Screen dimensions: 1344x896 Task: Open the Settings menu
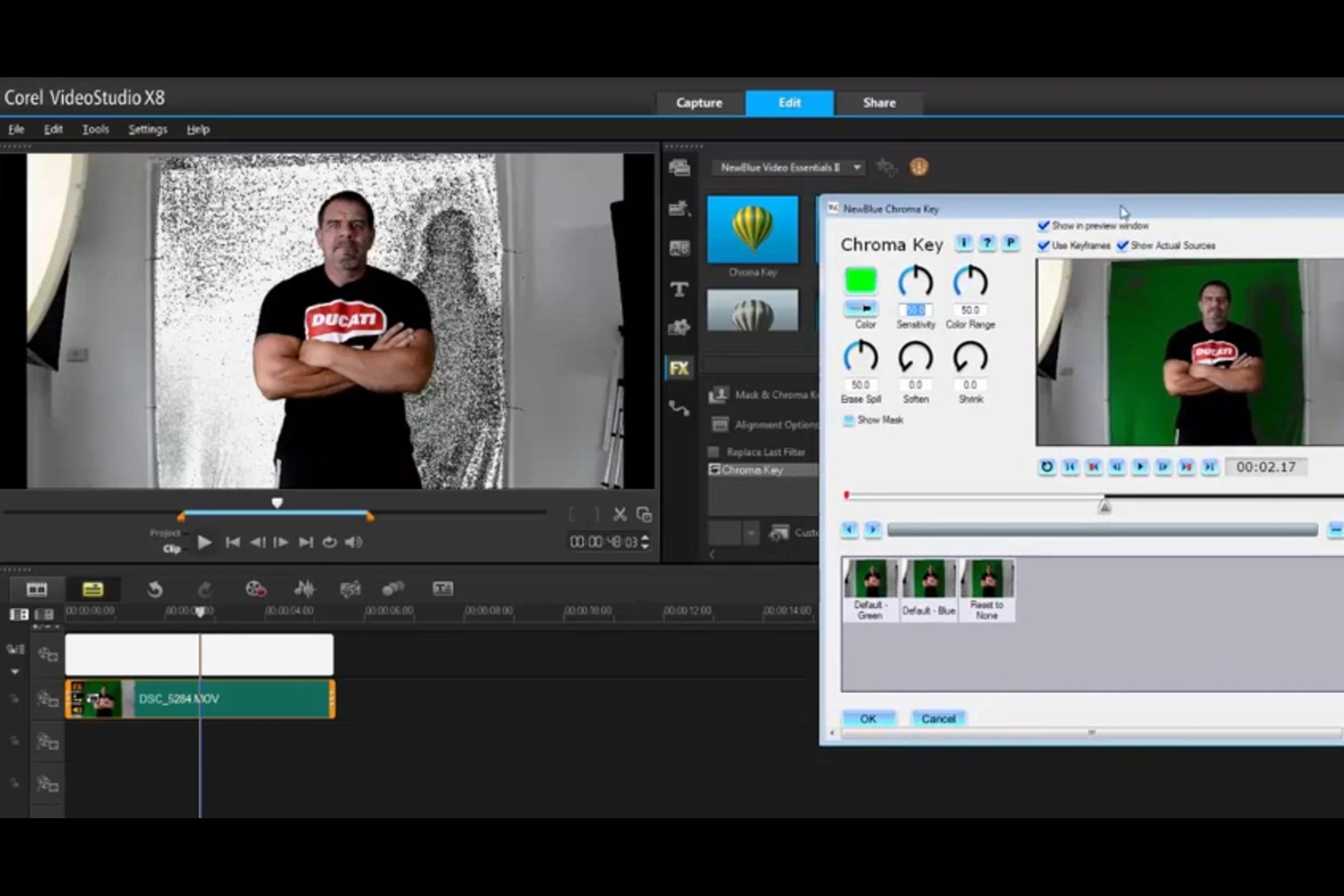coord(147,130)
